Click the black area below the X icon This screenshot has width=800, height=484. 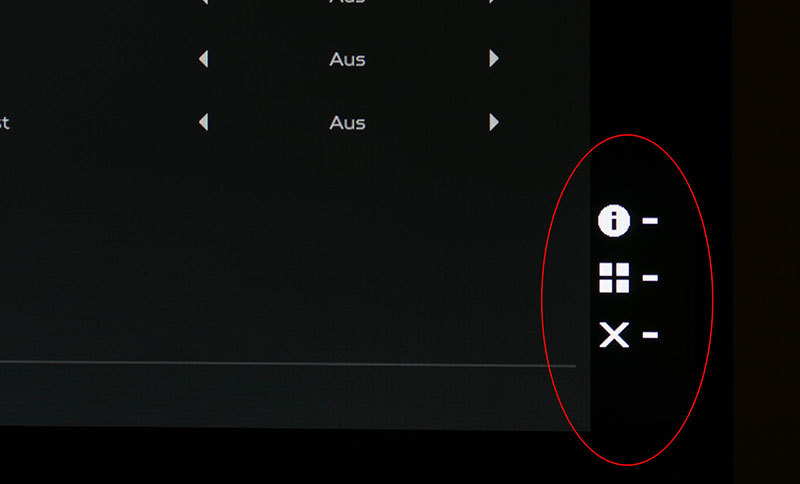[x=628, y=398]
